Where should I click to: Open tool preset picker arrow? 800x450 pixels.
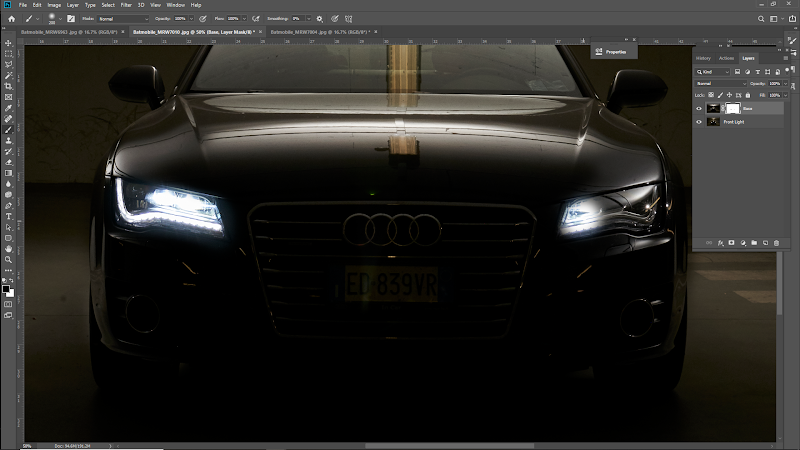tap(37, 19)
